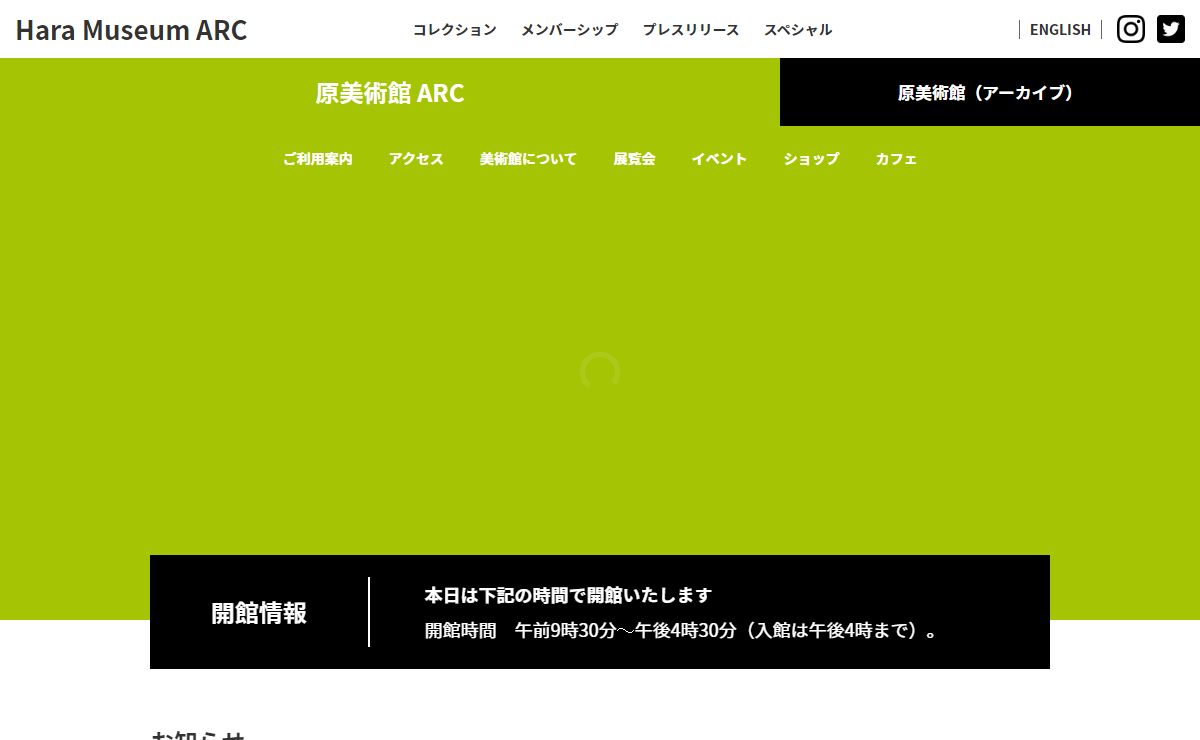Select the 原美術館（アーカイブ）tab
The height and width of the screenshot is (740, 1200).
tap(990, 92)
